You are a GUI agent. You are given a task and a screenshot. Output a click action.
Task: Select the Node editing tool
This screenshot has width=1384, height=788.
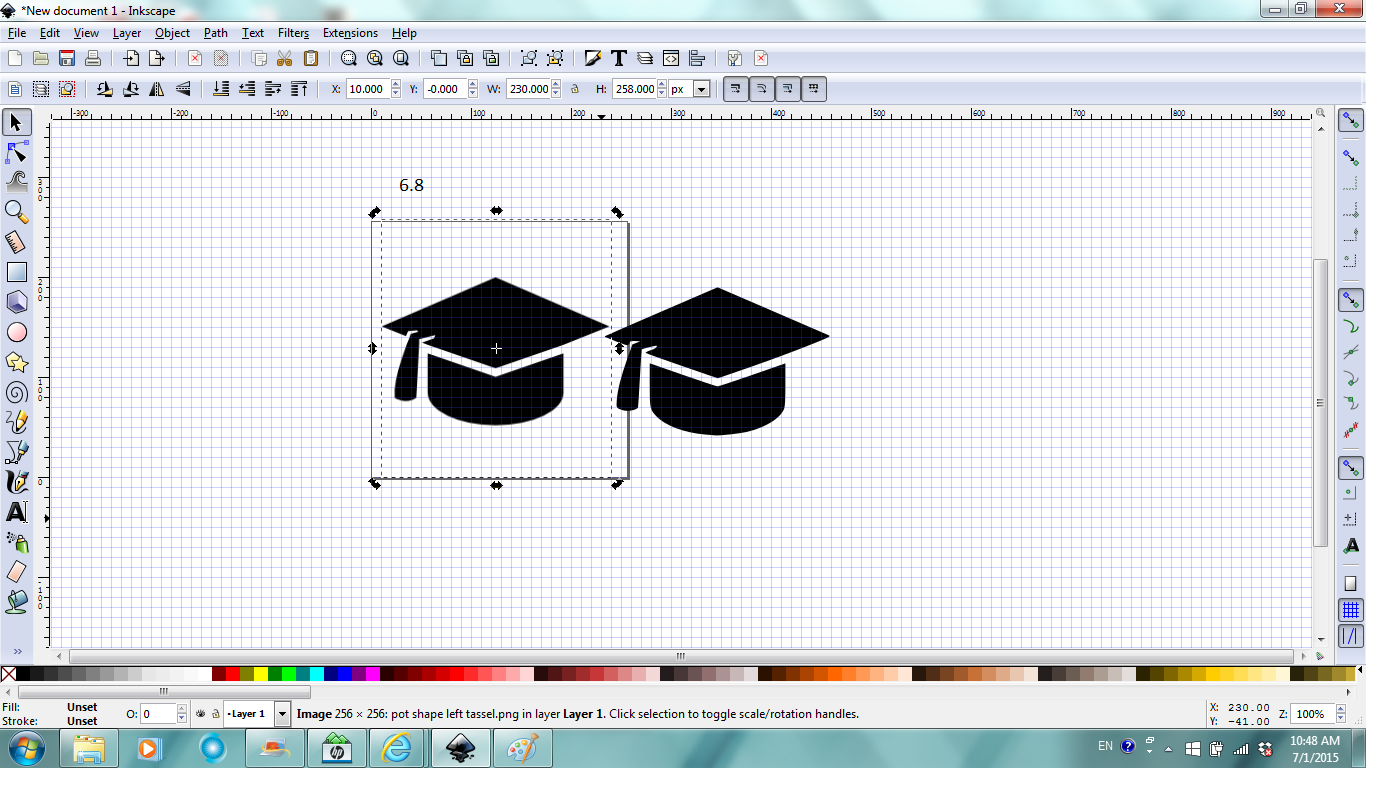(x=16, y=152)
